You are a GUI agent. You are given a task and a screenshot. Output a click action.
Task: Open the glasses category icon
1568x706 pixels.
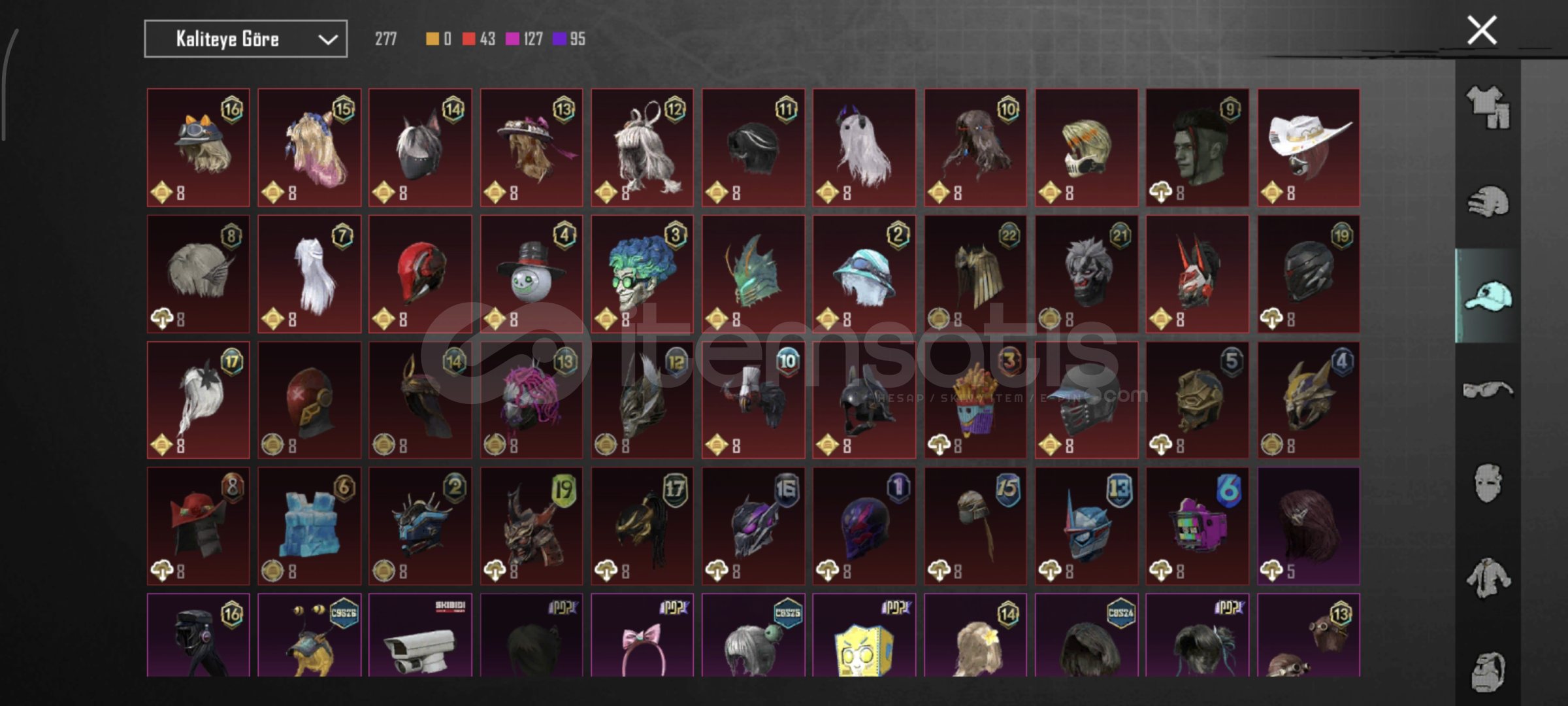tap(1488, 390)
